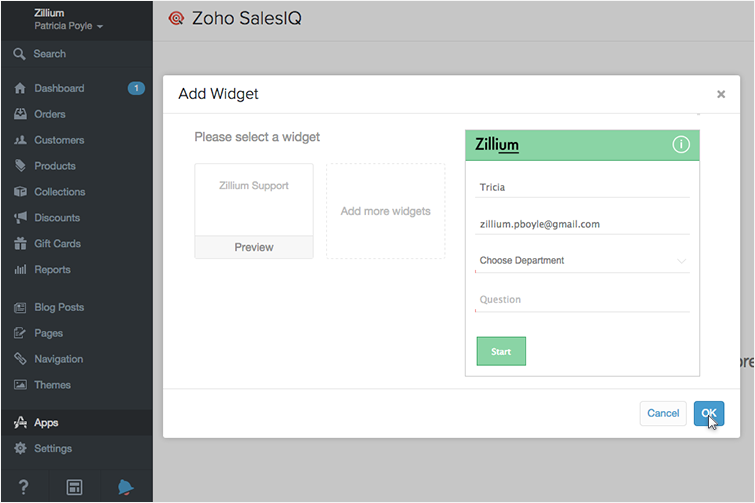
Task: Click the Search magnifier icon
Action: coord(19,54)
